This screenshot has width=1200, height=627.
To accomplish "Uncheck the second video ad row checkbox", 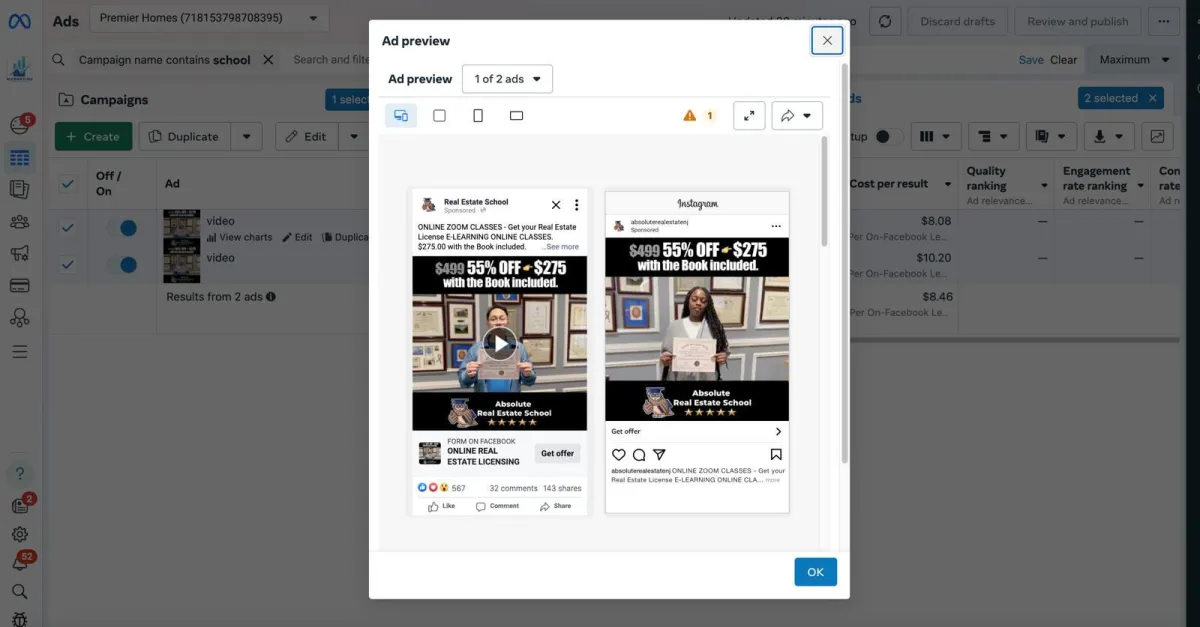I will (68, 265).
